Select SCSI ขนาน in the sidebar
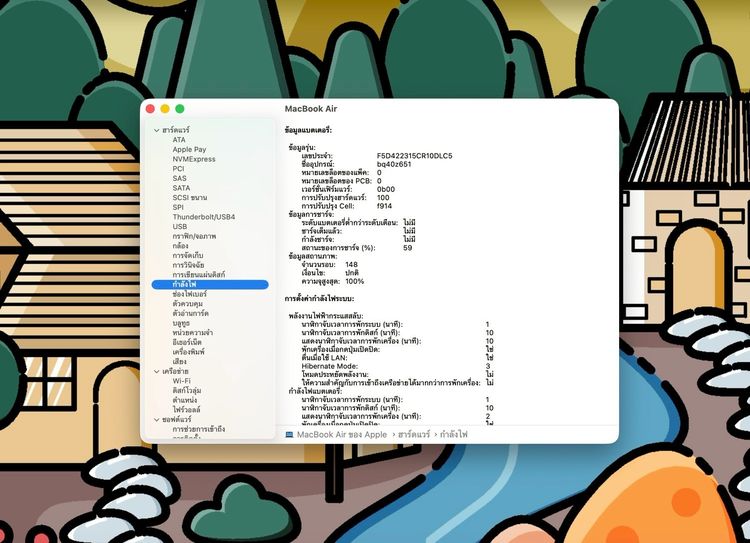Screen dimensions: 750x543 click(x=189, y=198)
